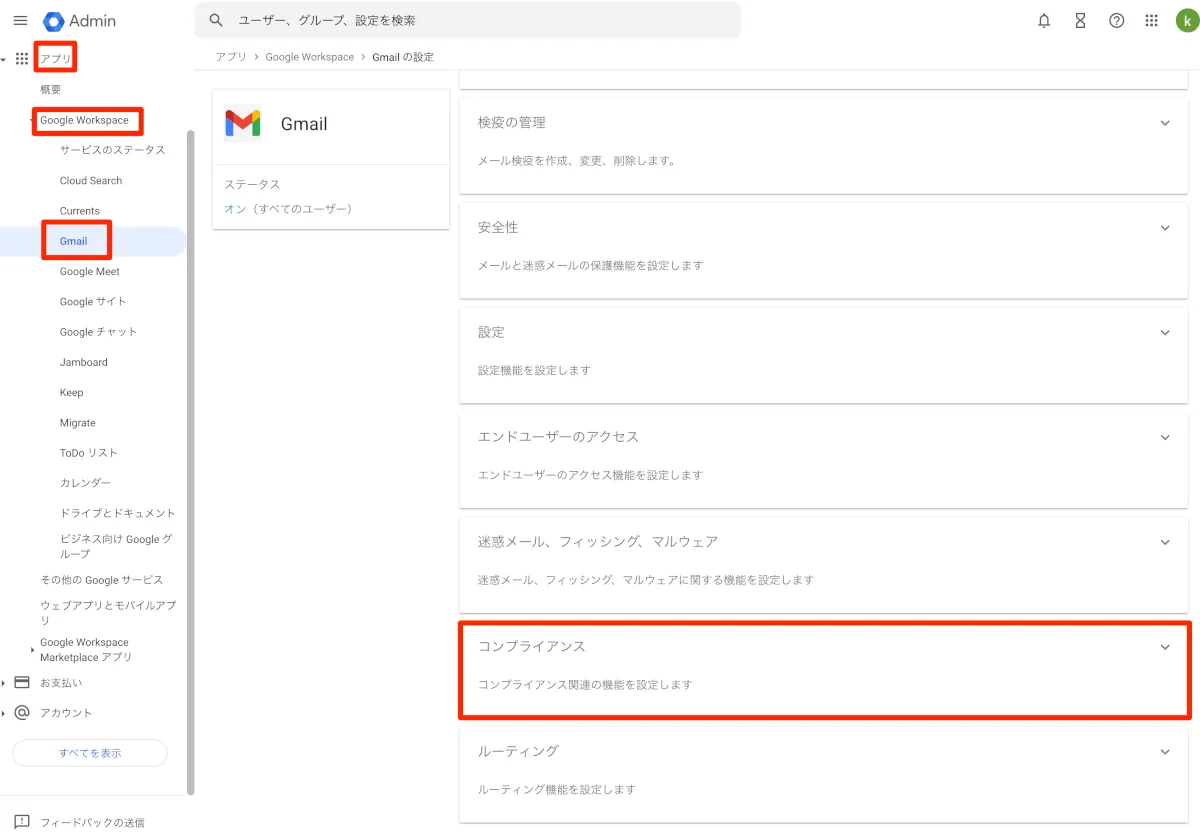Click the すべてを表示 button
The height and width of the screenshot is (837, 1200).
(90, 753)
